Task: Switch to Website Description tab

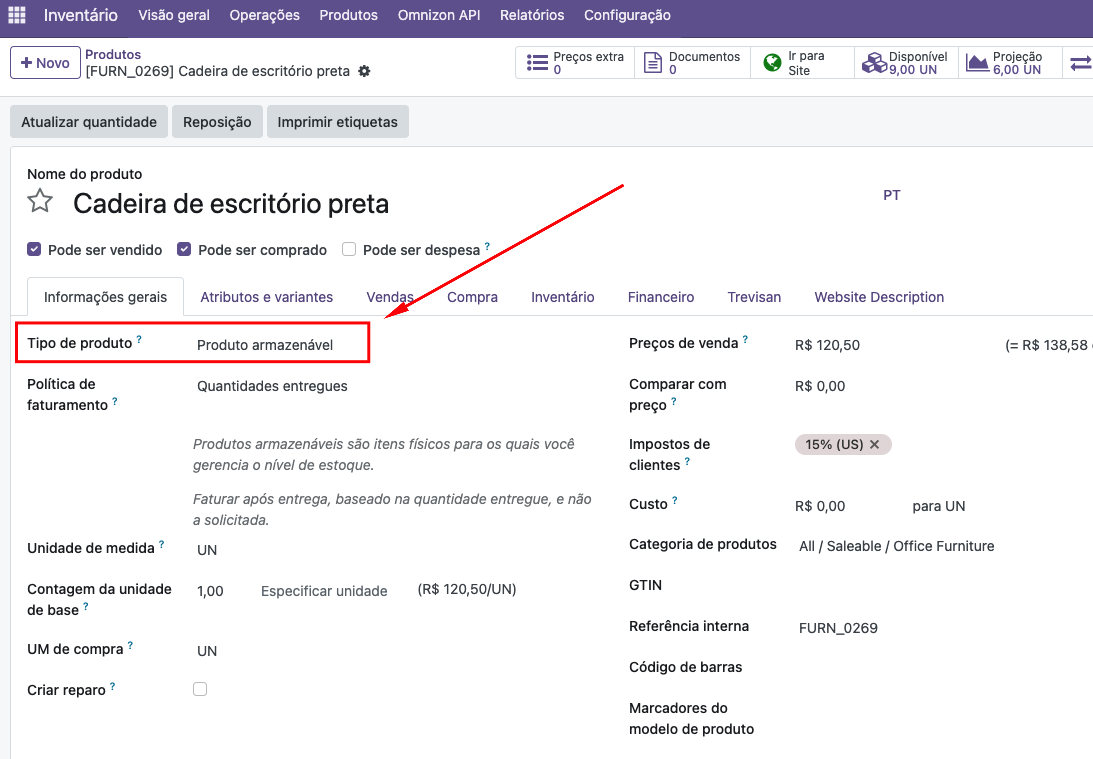Action: (879, 297)
